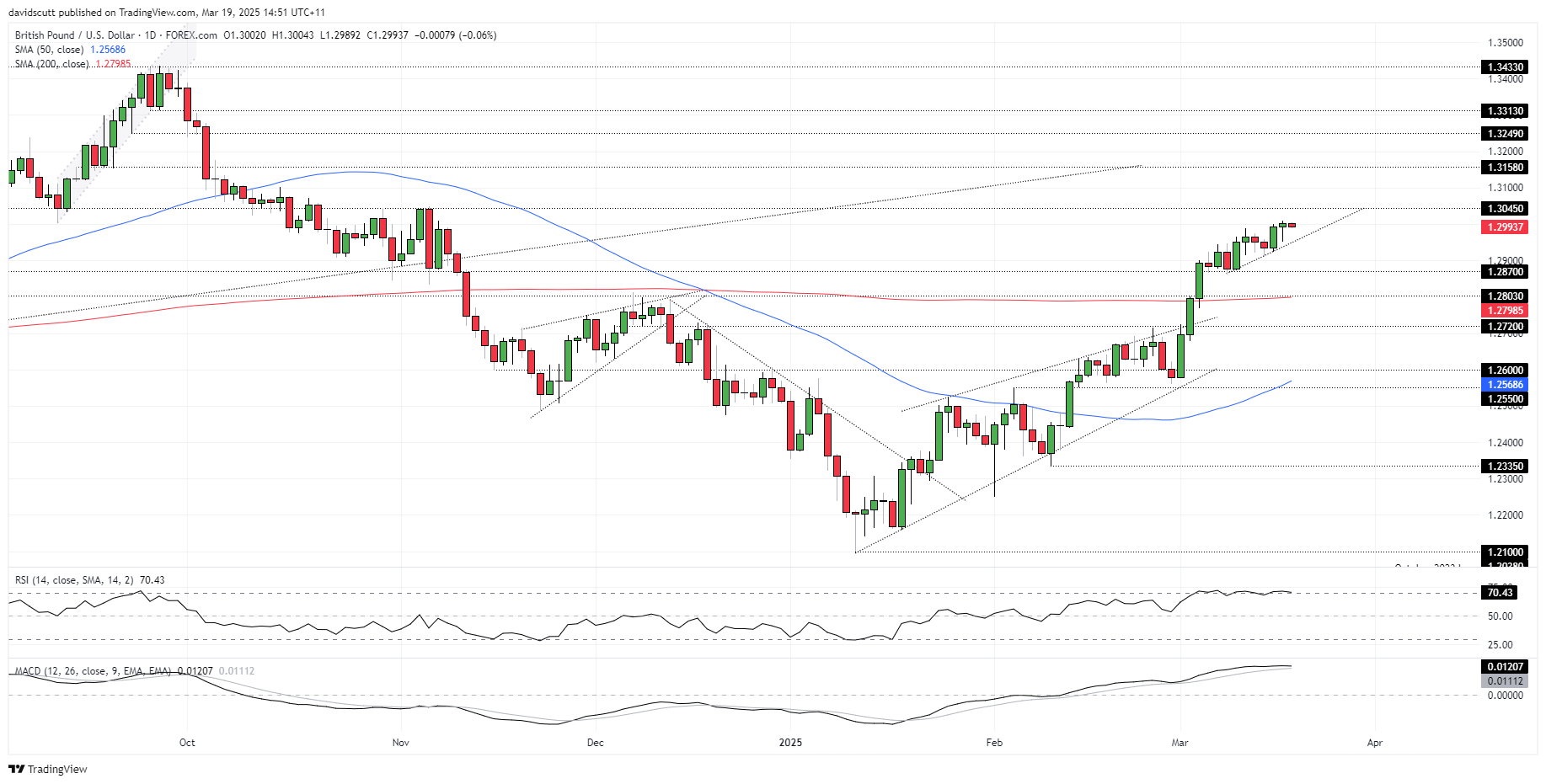
Task: Click the MACD (12, 26, close, 9, EMA, EMA) legend
Action: [93, 671]
